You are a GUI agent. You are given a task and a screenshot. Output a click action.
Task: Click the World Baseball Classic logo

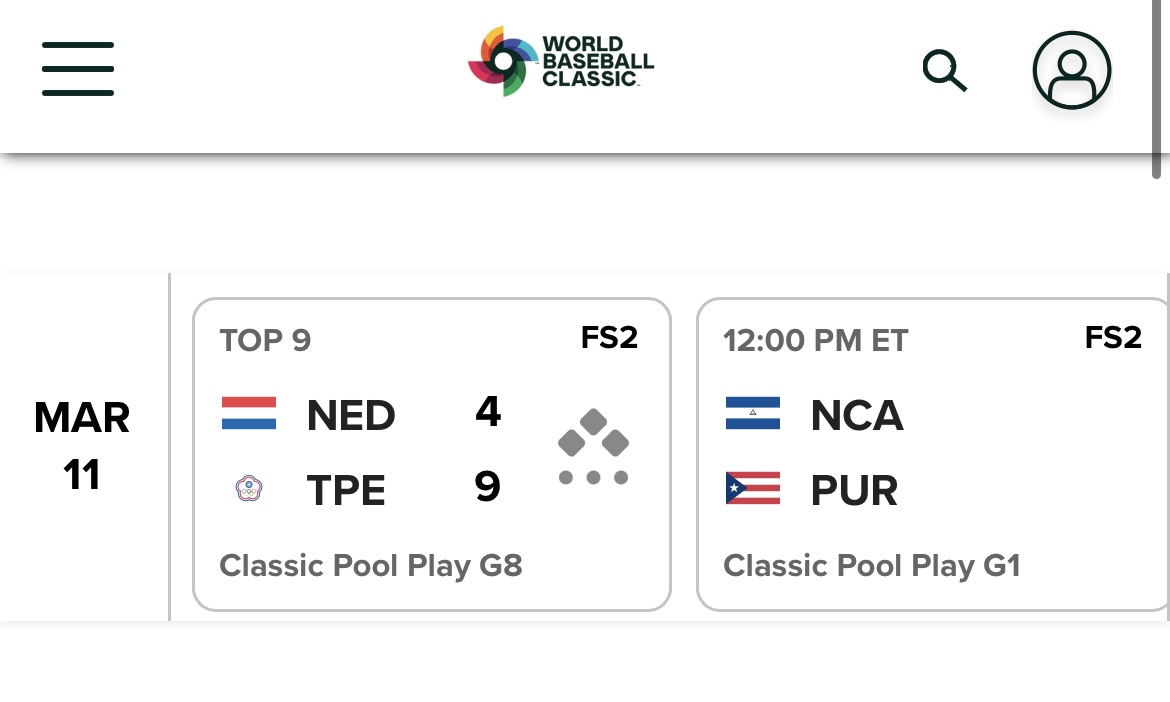pos(560,61)
